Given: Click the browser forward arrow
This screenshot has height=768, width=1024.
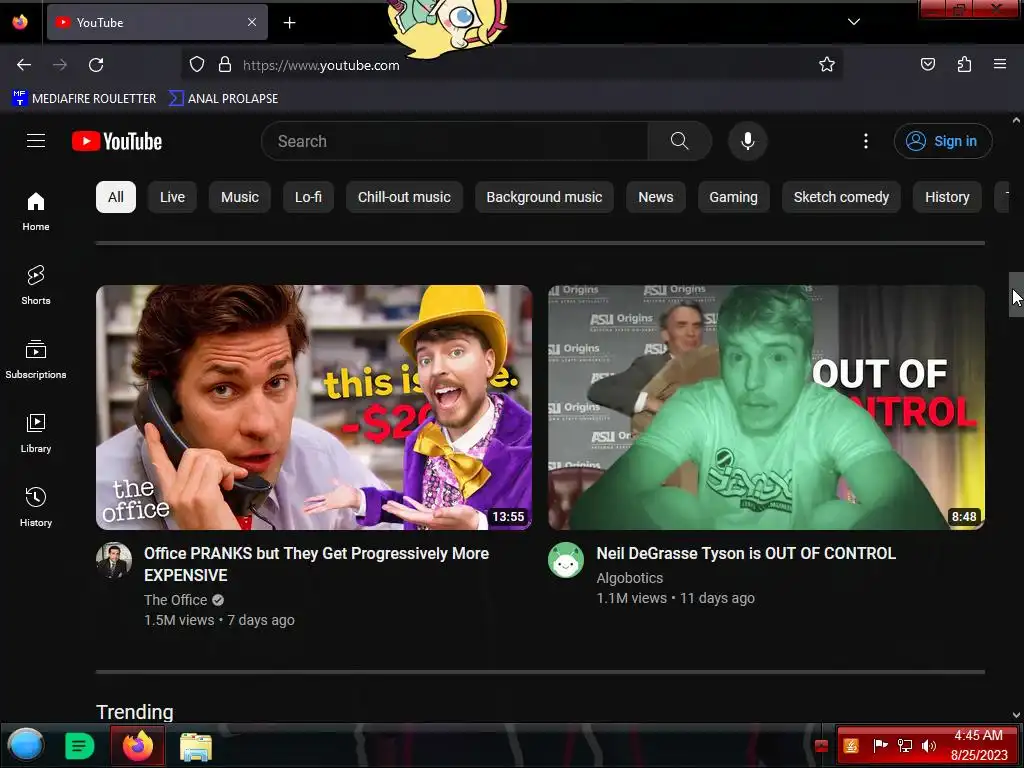Looking at the screenshot, I should point(60,65).
